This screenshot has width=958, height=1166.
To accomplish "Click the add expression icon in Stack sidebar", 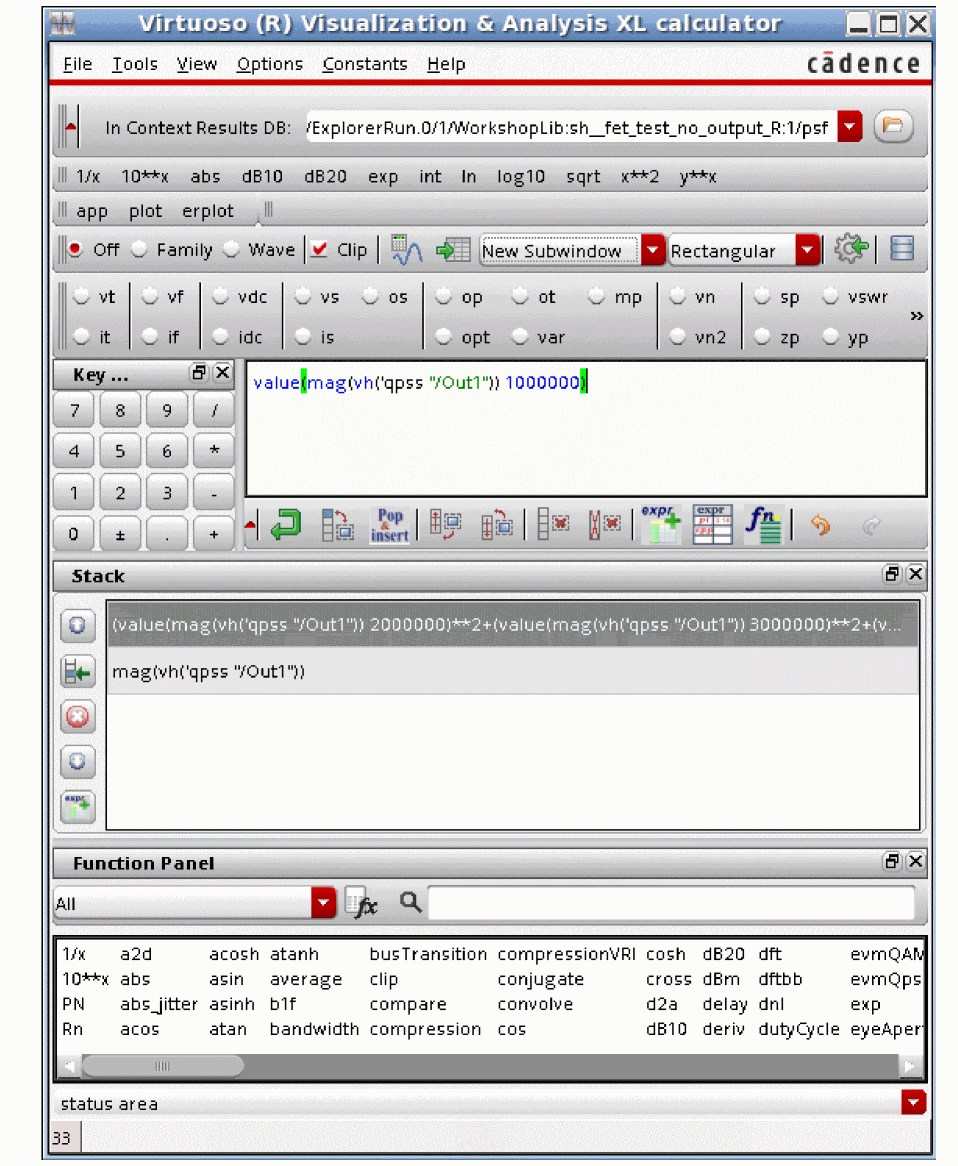I will click(x=77, y=807).
